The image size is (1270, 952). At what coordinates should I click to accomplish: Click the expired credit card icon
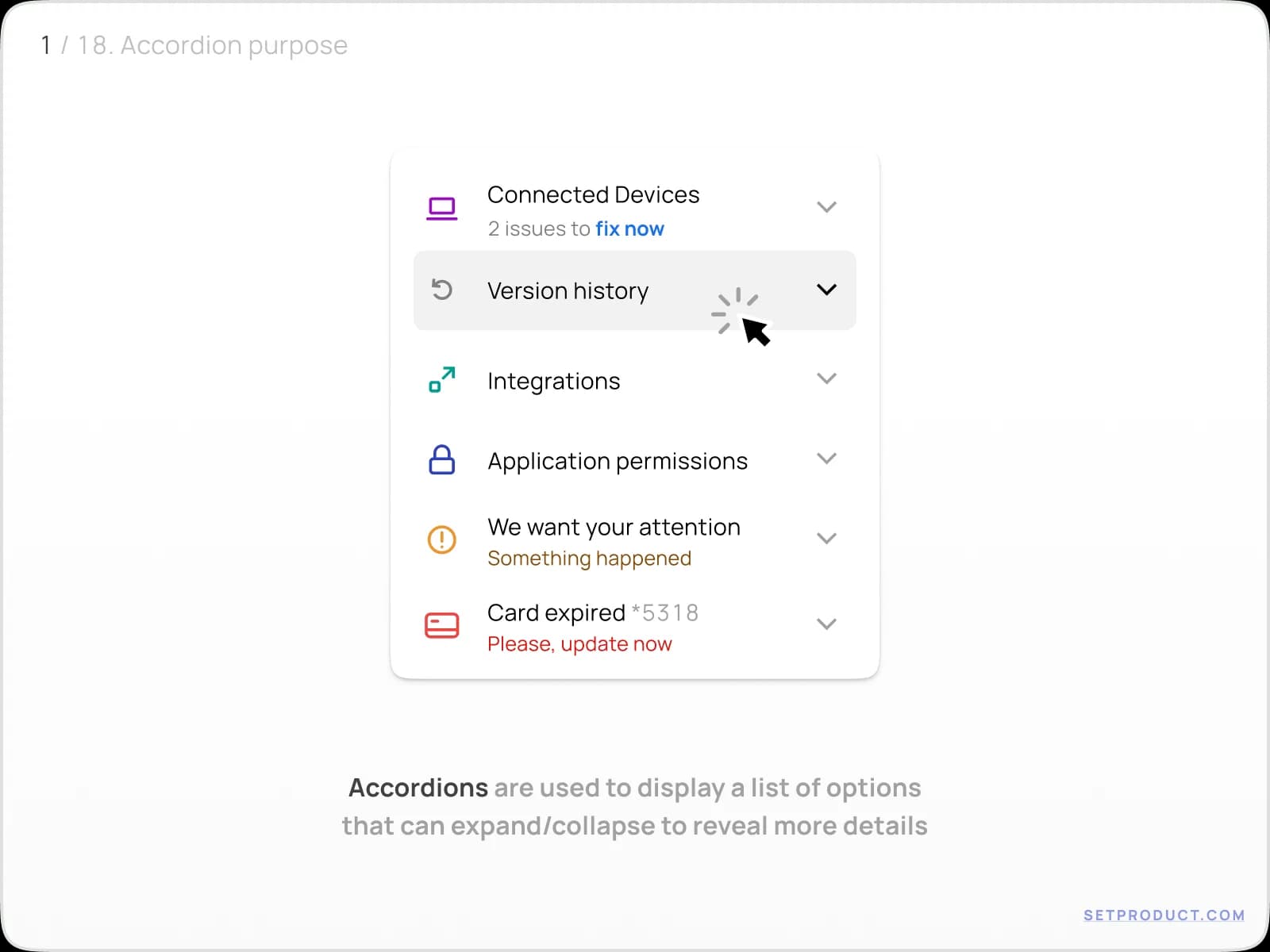pyautogui.click(x=441, y=625)
